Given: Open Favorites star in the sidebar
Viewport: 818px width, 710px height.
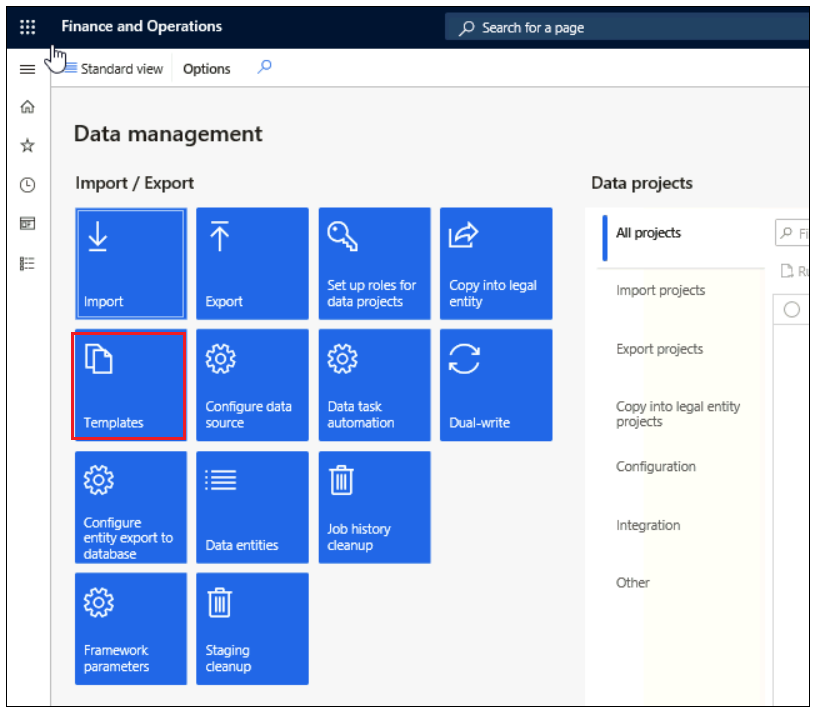Looking at the screenshot, I should tap(28, 146).
